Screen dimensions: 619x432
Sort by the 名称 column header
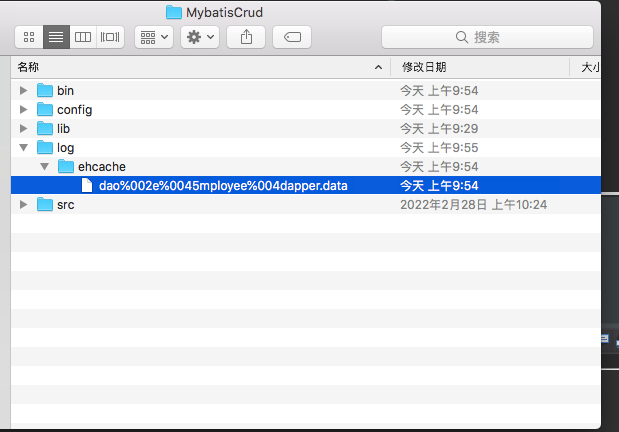pyautogui.click(x=201, y=67)
